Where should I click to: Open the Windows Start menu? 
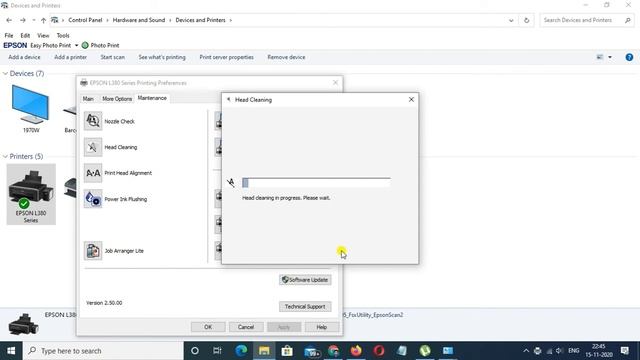pos(11,351)
